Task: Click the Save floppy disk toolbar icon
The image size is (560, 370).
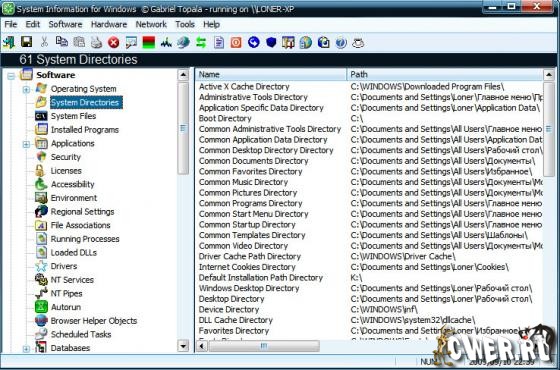Action: tap(26, 42)
